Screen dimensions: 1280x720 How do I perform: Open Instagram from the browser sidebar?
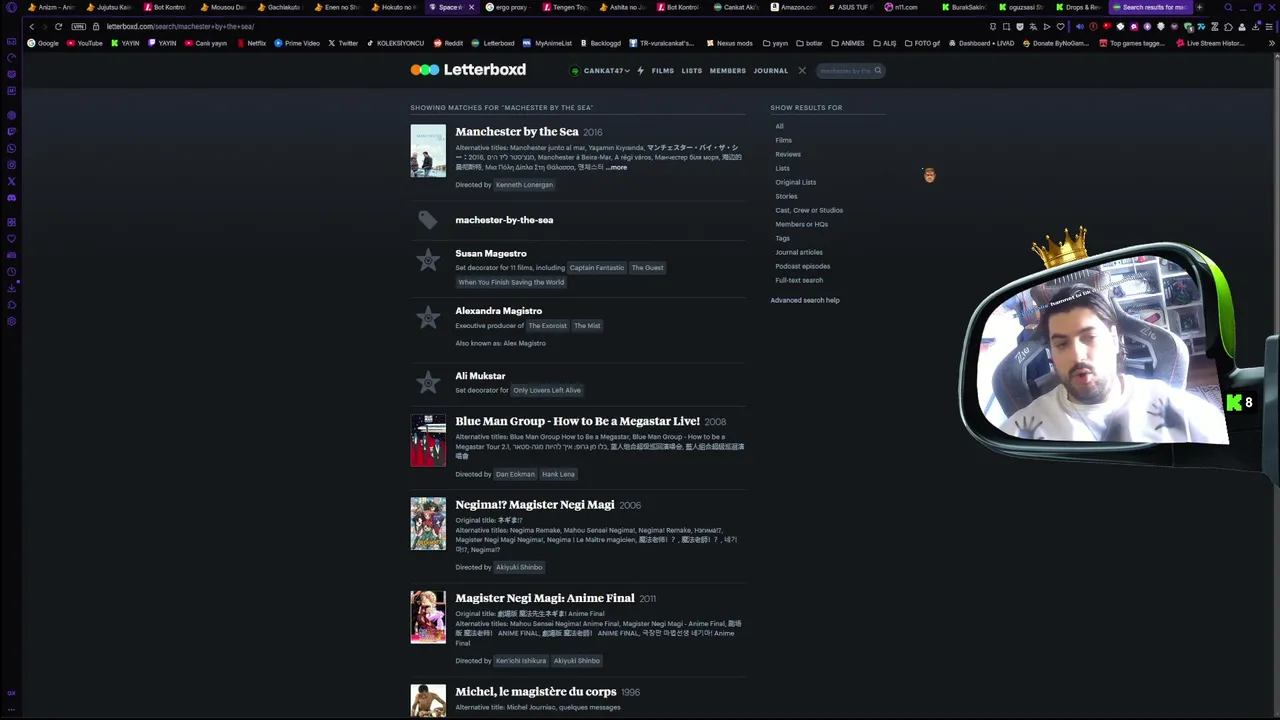(x=11, y=165)
